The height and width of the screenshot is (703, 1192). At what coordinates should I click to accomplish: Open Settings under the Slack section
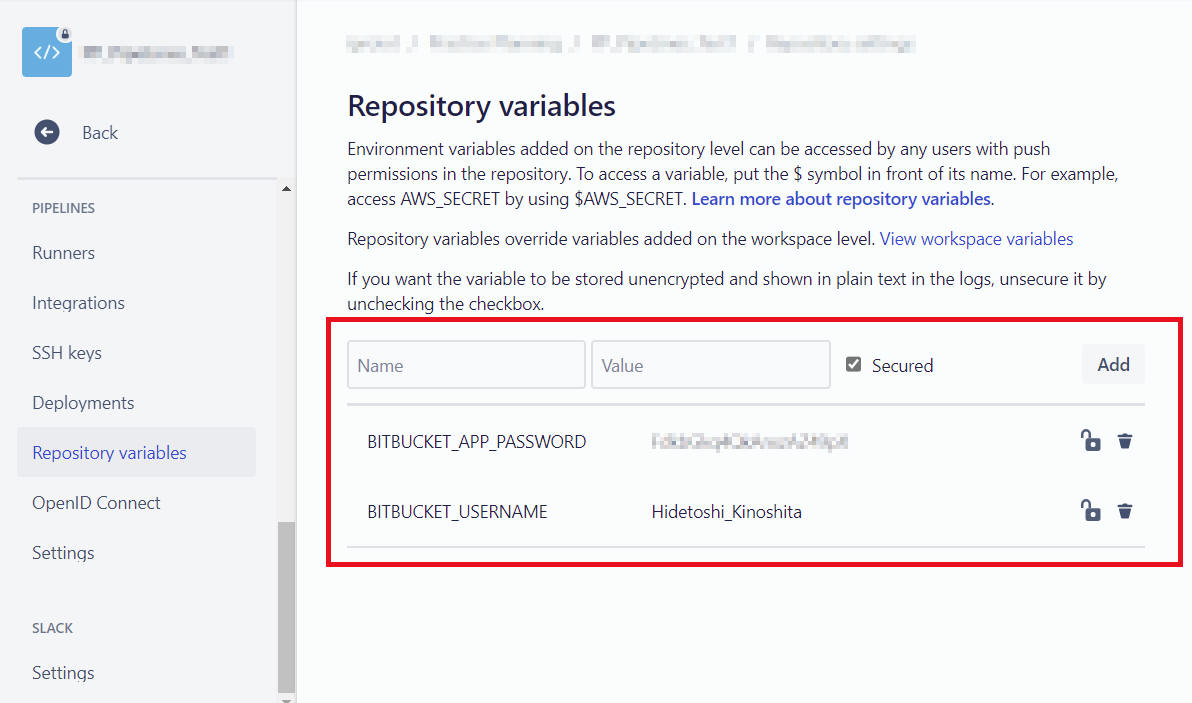point(63,673)
